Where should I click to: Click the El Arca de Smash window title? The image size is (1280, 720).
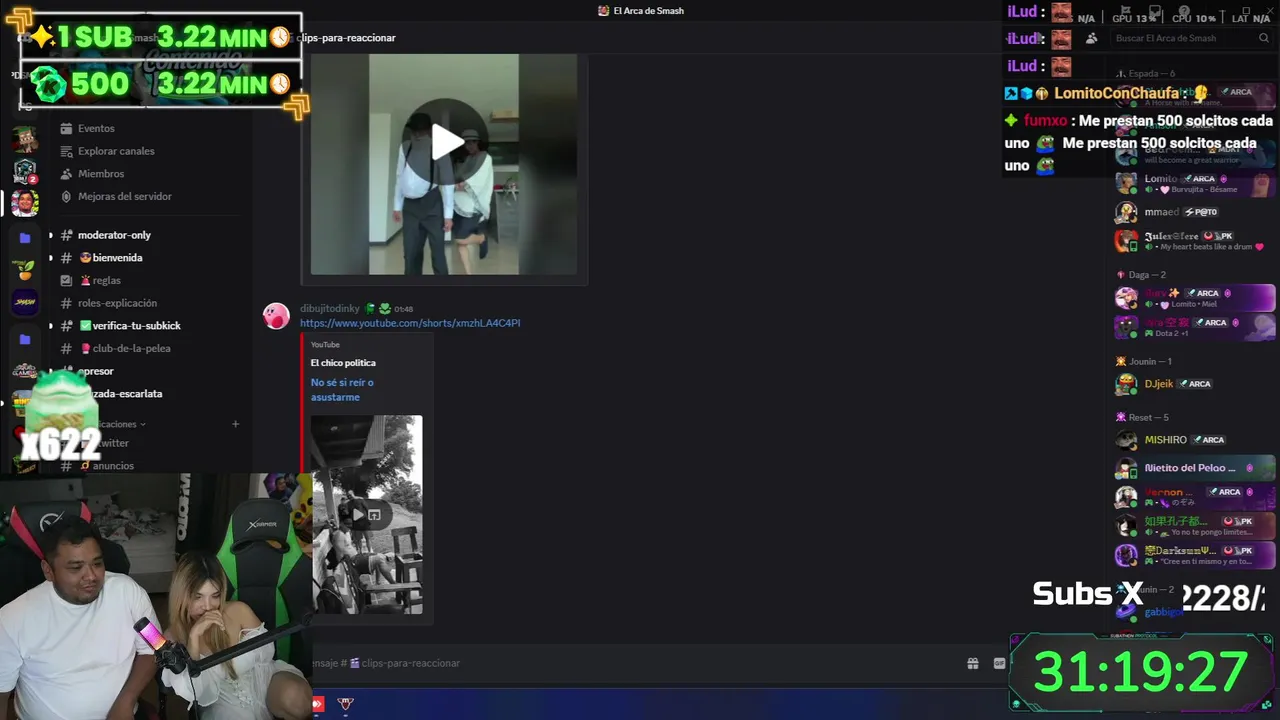click(x=648, y=11)
